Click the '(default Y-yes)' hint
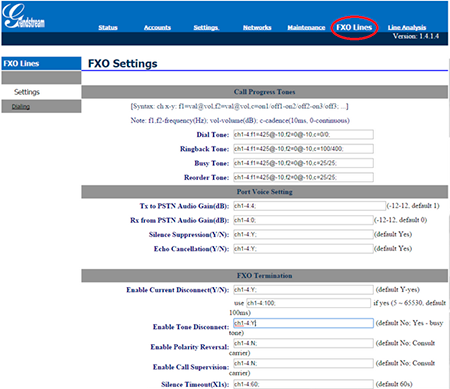 click(x=398, y=289)
